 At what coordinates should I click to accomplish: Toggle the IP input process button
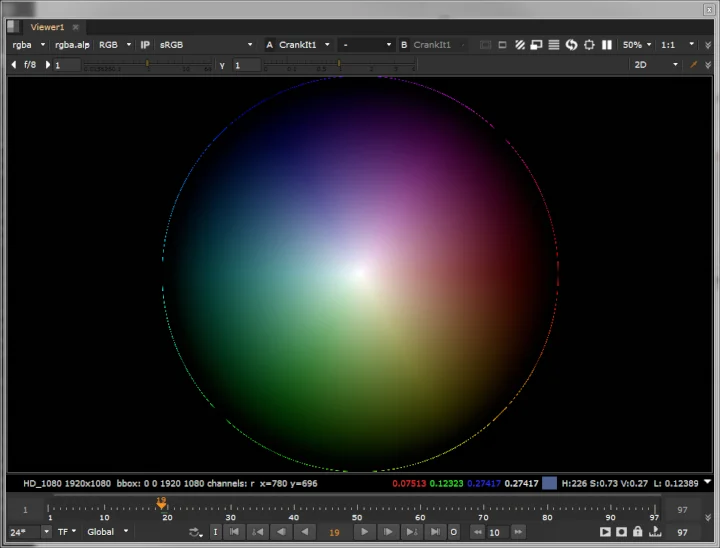pyautogui.click(x=145, y=45)
